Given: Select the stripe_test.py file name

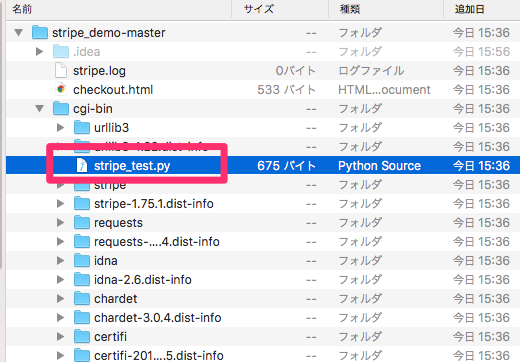Looking at the screenshot, I should pos(132,166).
